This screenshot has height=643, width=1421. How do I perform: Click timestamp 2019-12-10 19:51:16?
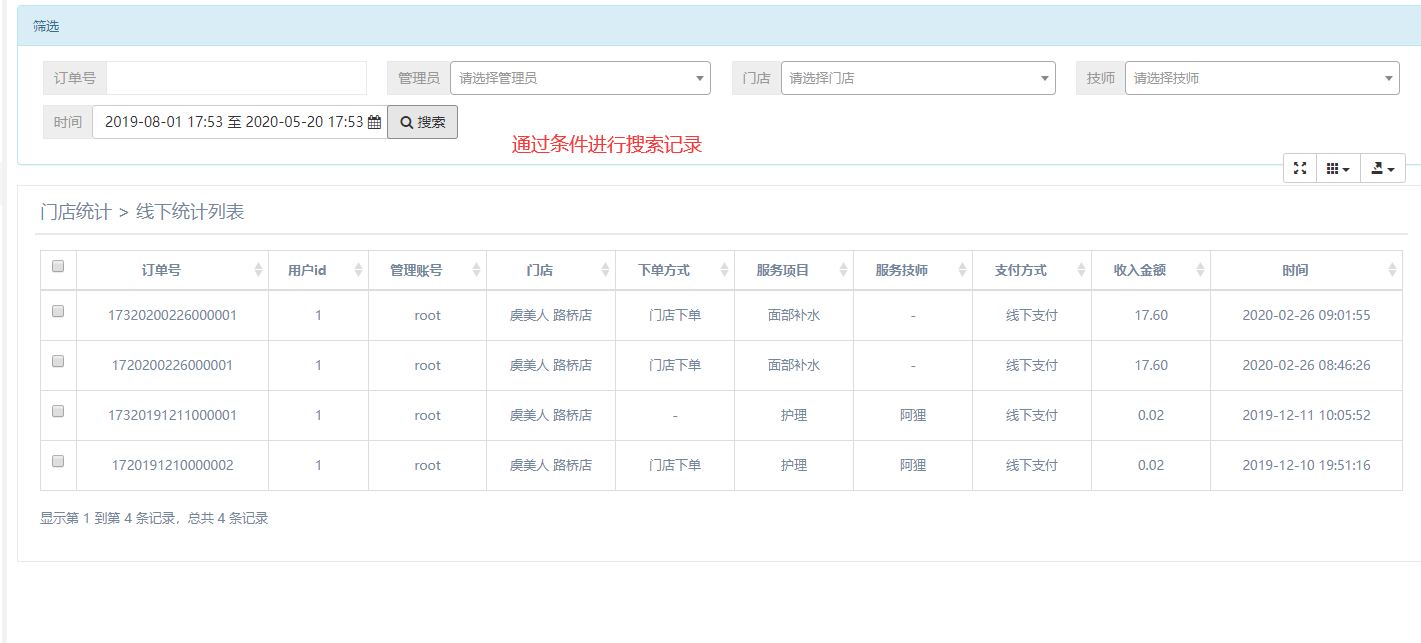tap(1306, 465)
